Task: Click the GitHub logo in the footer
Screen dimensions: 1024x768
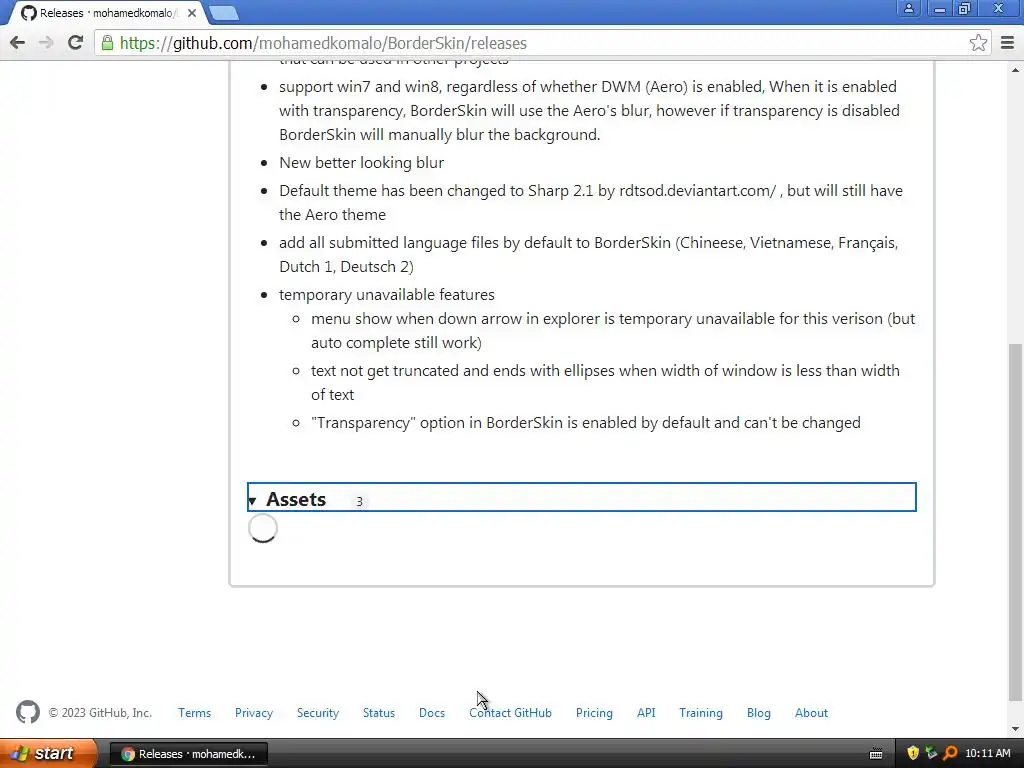Action: tap(27, 712)
